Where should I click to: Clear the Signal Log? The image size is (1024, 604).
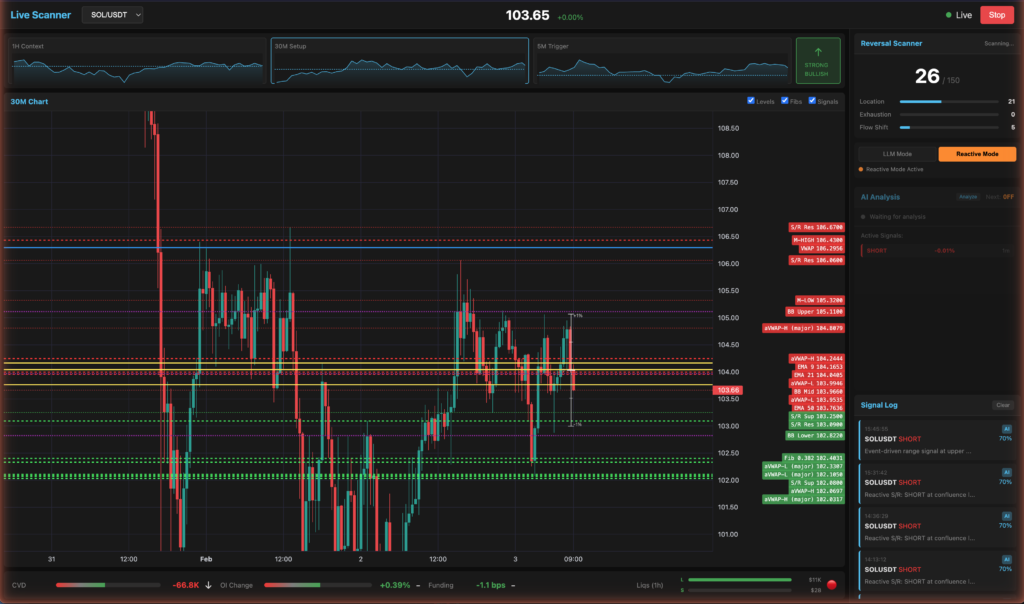1004,405
